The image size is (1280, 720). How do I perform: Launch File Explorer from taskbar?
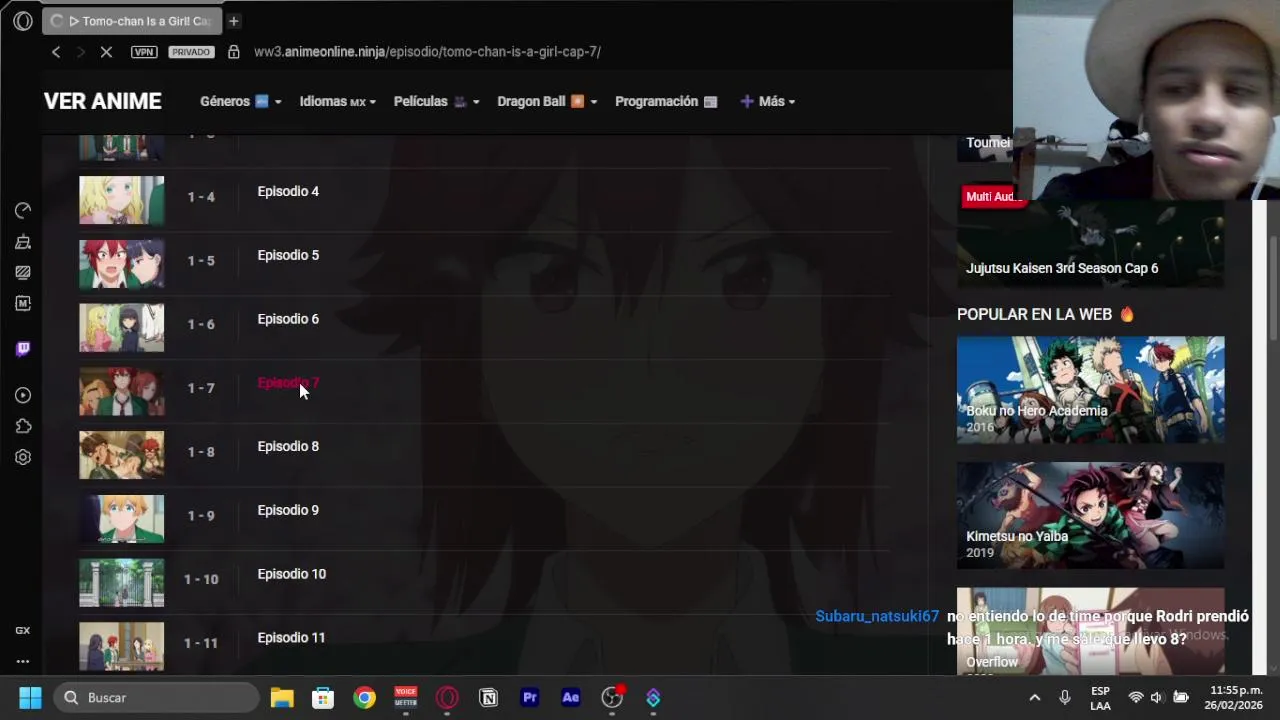point(282,697)
